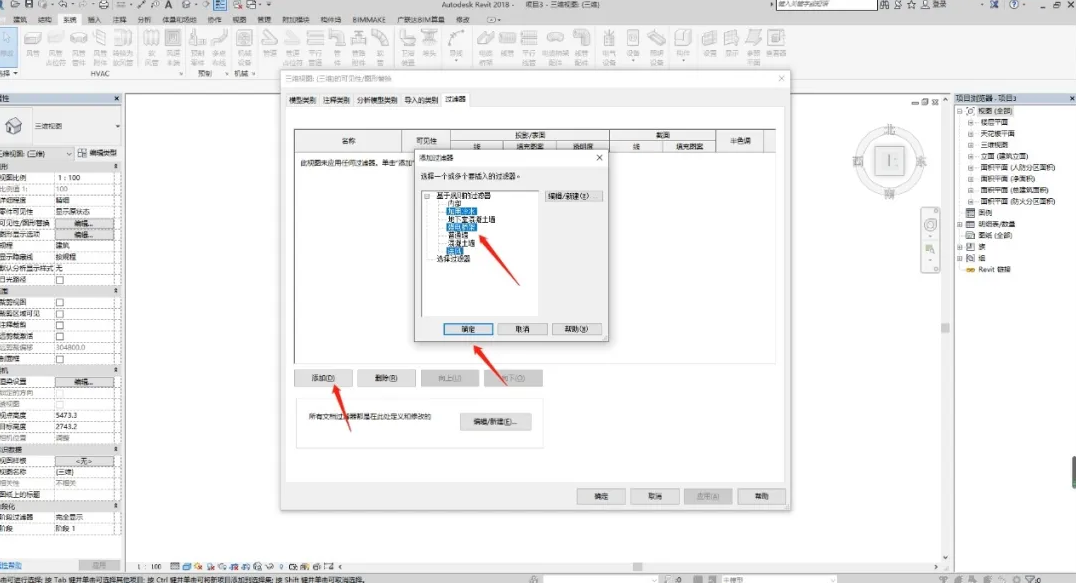
Task: Select the 卫浴装置 plumbing fixture tool
Action: pos(408,47)
